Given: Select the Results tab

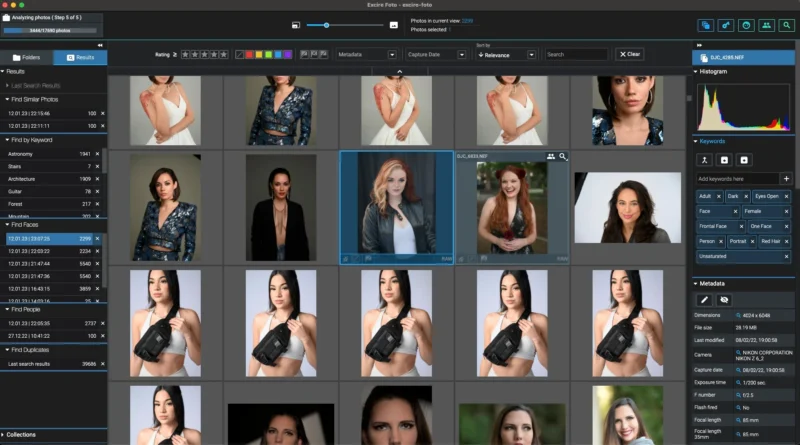Looking at the screenshot, I should pyautogui.click(x=80, y=58).
